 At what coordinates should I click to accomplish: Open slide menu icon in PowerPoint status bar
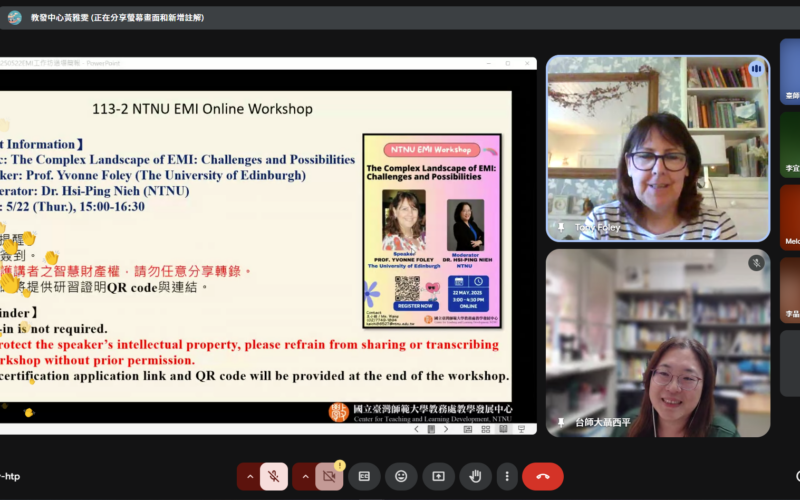tap(431, 429)
